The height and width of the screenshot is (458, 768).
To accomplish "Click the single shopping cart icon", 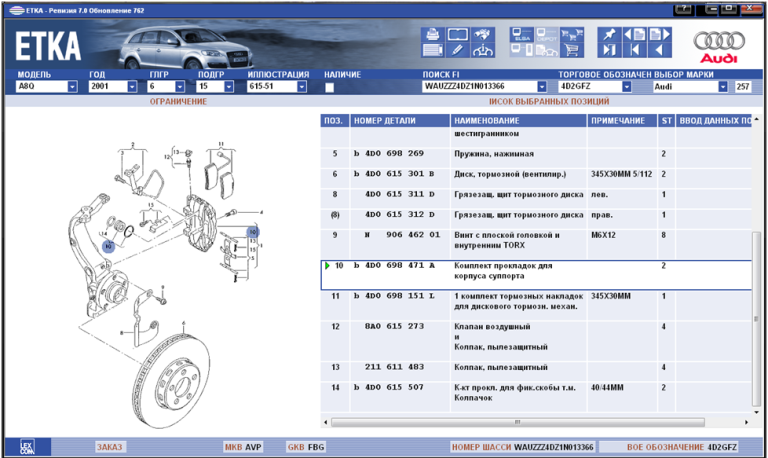I will coord(571,49).
